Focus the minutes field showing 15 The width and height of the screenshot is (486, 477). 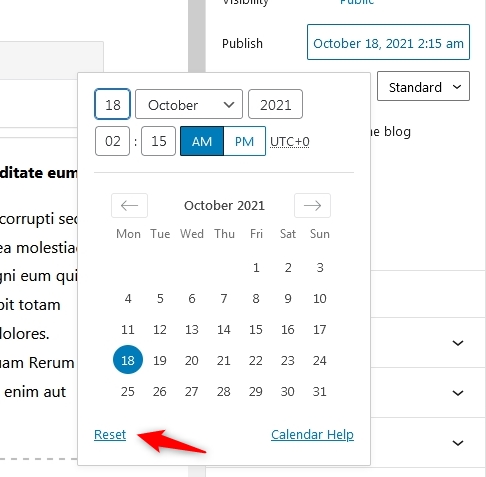[158, 141]
